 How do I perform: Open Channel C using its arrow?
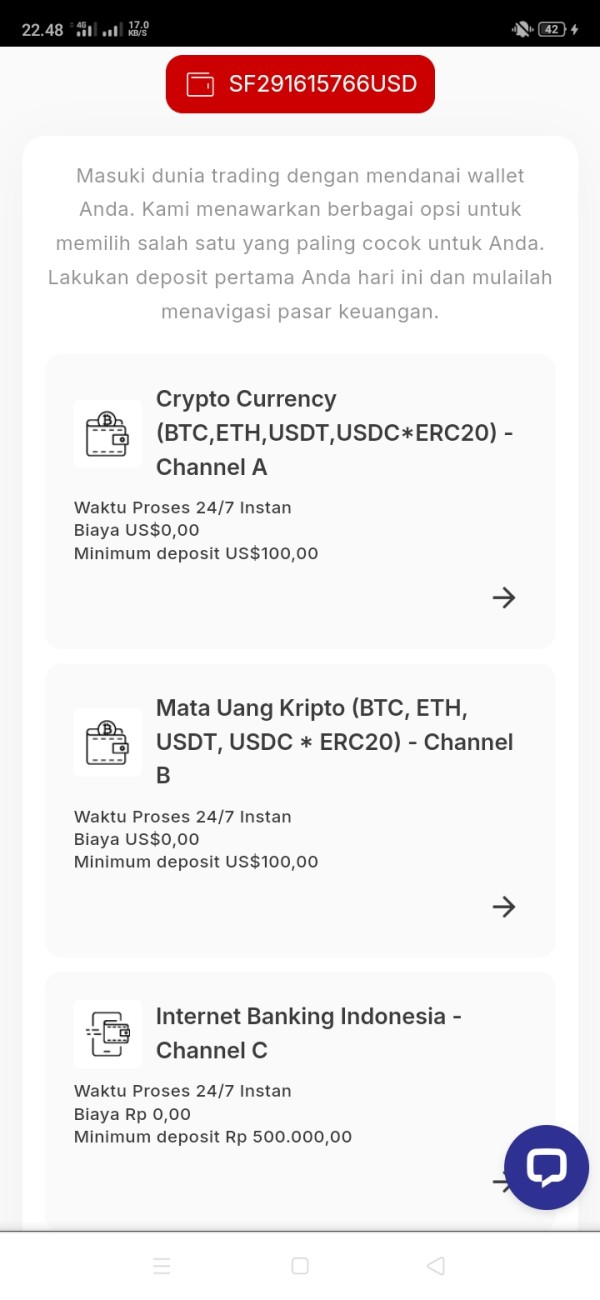(498, 1183)
